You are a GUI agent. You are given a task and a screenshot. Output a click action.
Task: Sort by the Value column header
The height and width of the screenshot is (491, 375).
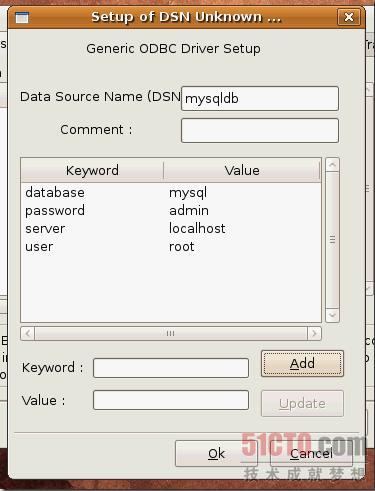(242, 170)
